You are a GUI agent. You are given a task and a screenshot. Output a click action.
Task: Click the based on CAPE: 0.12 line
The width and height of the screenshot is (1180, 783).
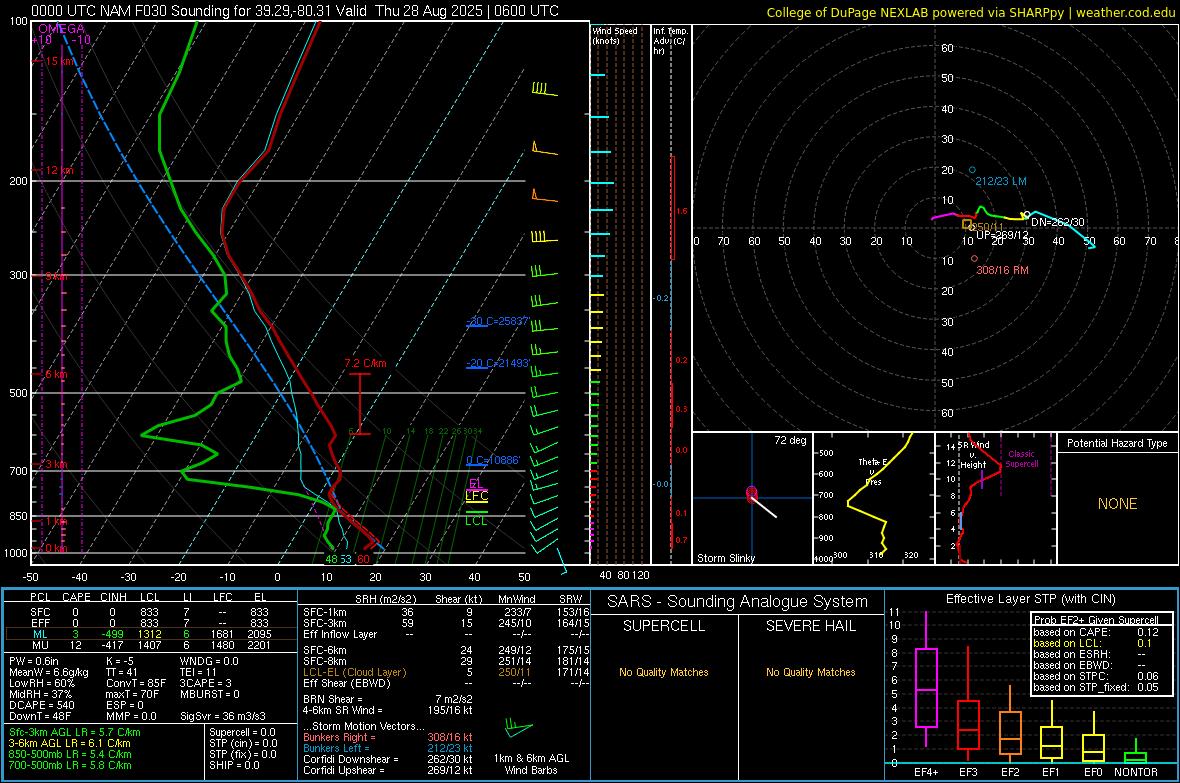point(1096,632)
